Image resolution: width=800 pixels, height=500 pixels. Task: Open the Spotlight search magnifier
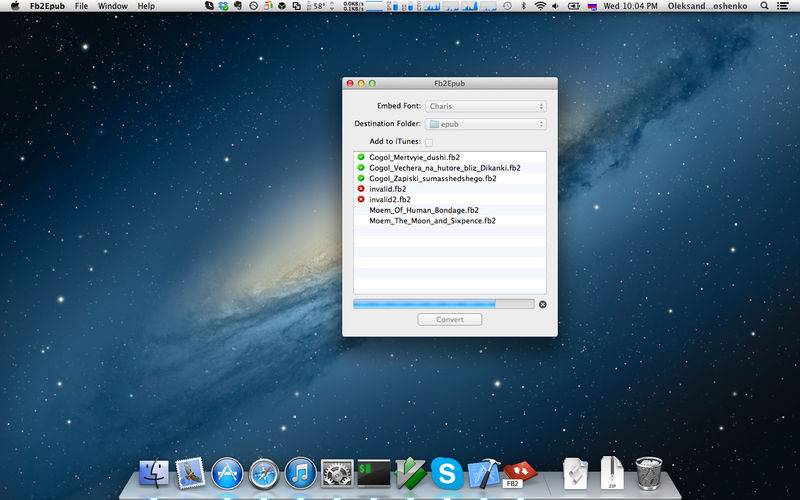(x=764, y=6)
